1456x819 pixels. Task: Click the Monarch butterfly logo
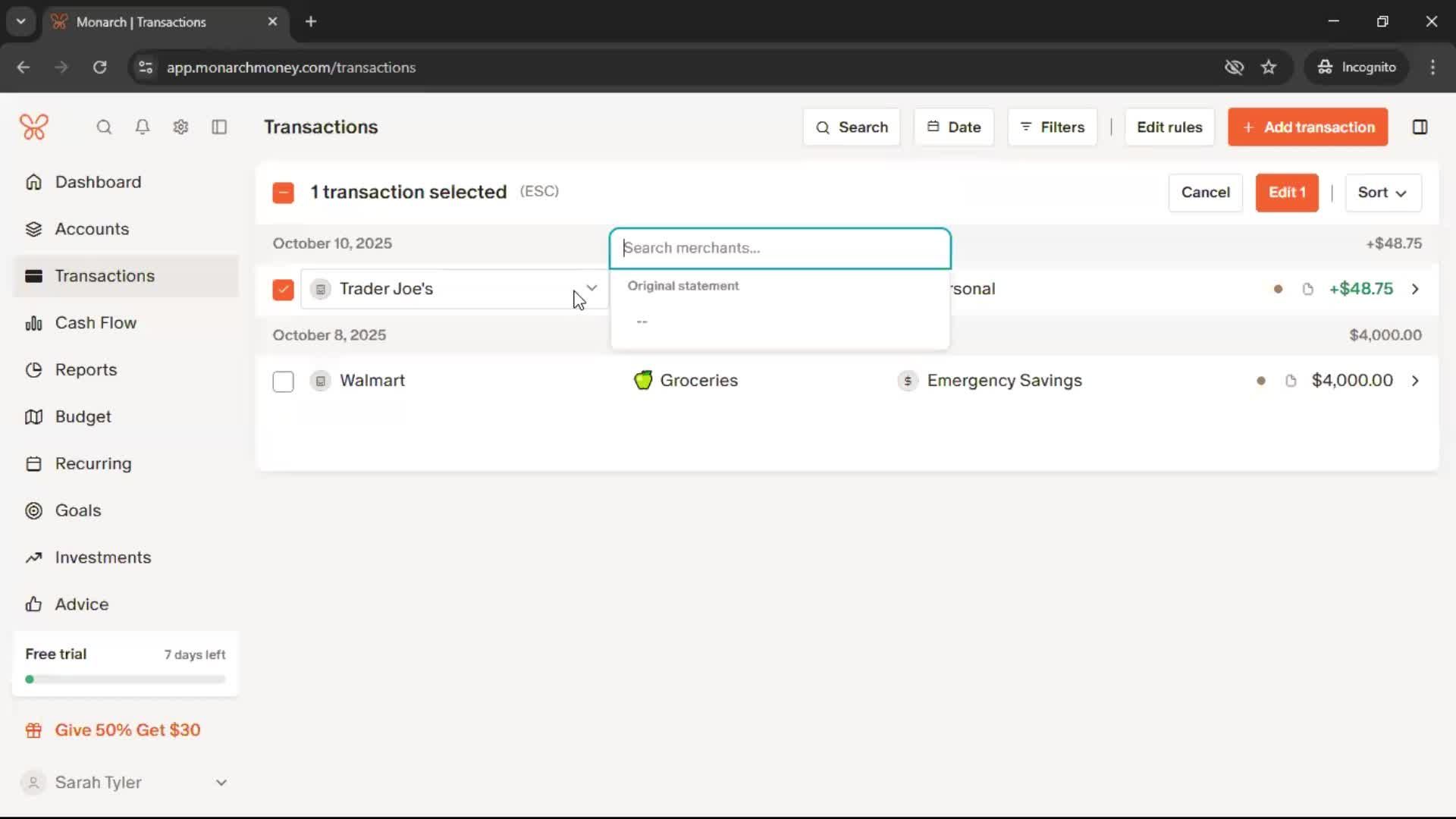(x=34, y=127)
